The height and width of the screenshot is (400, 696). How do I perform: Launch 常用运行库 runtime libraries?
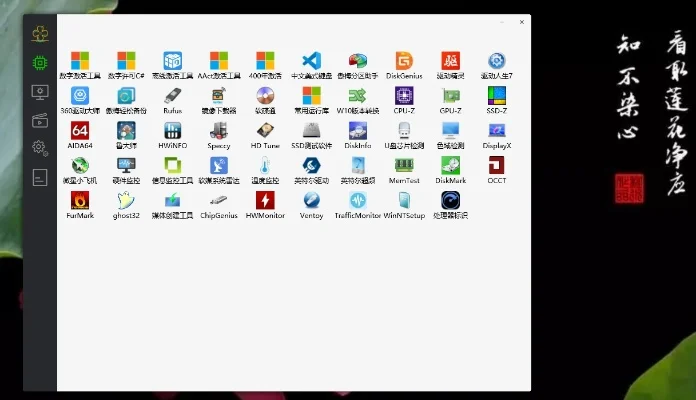pyautogui.click(x=311, y=100)
